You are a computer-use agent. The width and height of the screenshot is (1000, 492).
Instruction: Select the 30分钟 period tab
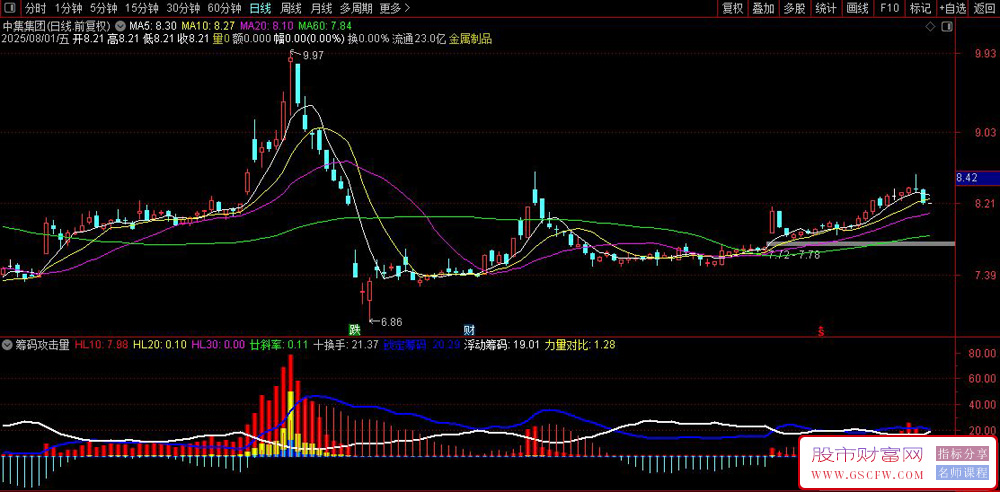(x=183, y=8)
